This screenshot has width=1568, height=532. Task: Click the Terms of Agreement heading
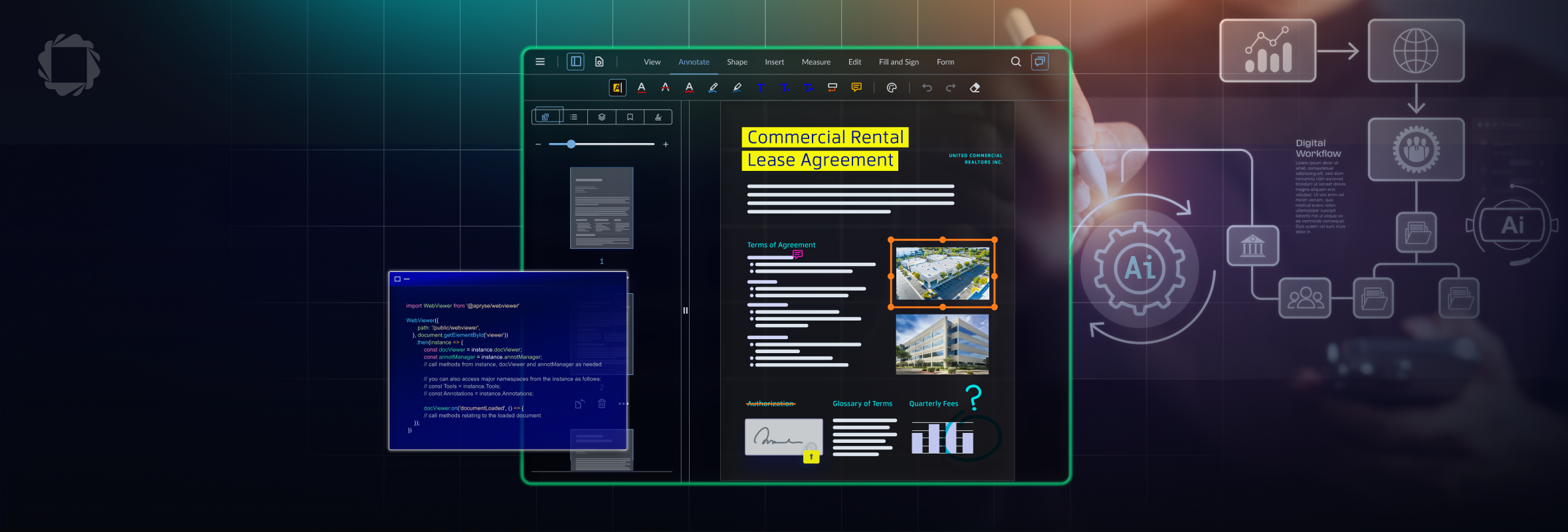[781, 245]
